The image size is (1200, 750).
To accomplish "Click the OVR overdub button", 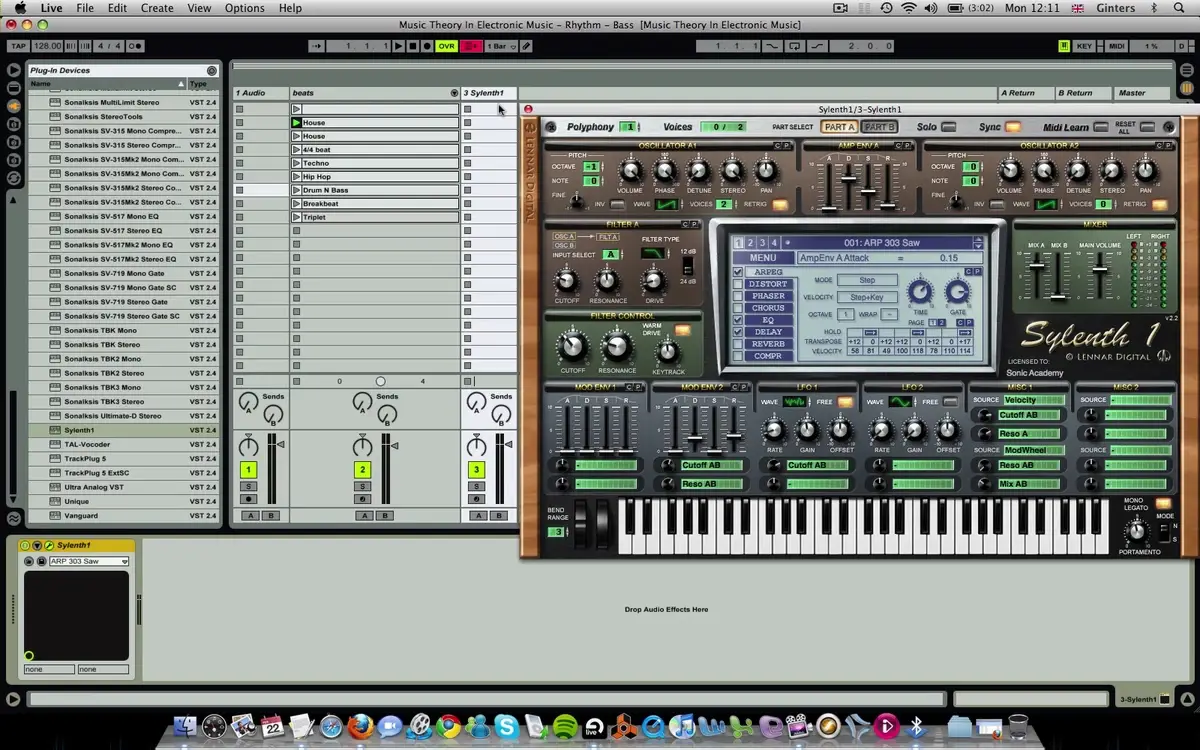I will pyautogui.click(x=446, y=46).
